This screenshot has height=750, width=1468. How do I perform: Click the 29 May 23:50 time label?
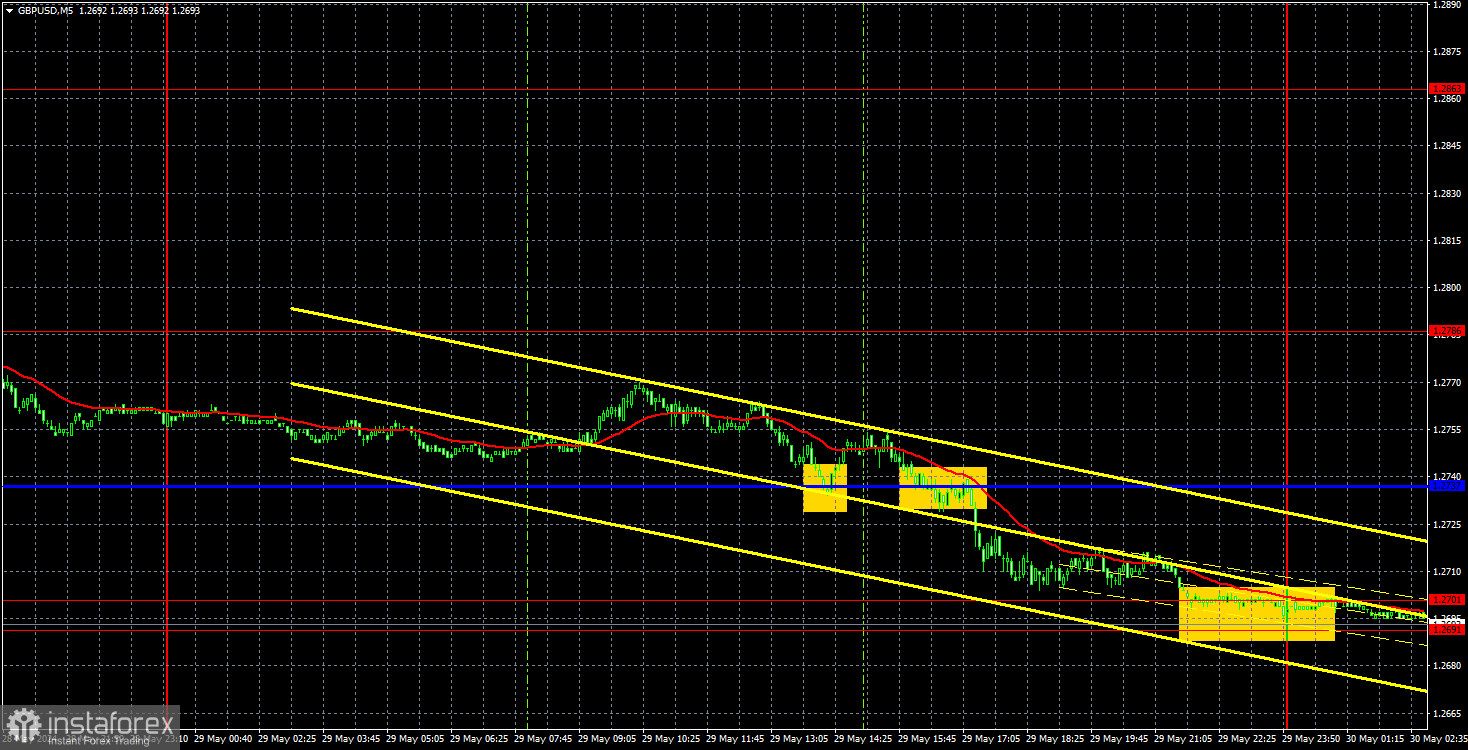point(1311,740)
